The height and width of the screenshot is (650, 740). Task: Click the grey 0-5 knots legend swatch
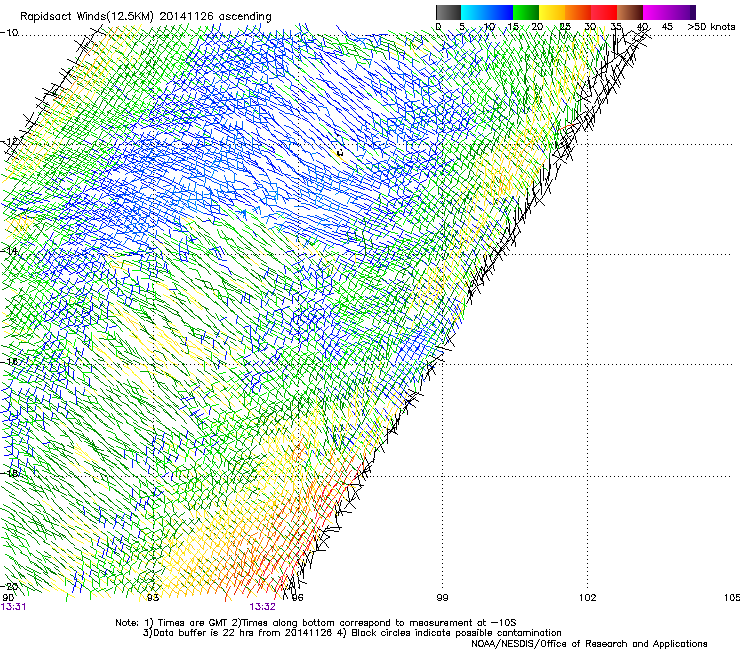pos(448,12)
